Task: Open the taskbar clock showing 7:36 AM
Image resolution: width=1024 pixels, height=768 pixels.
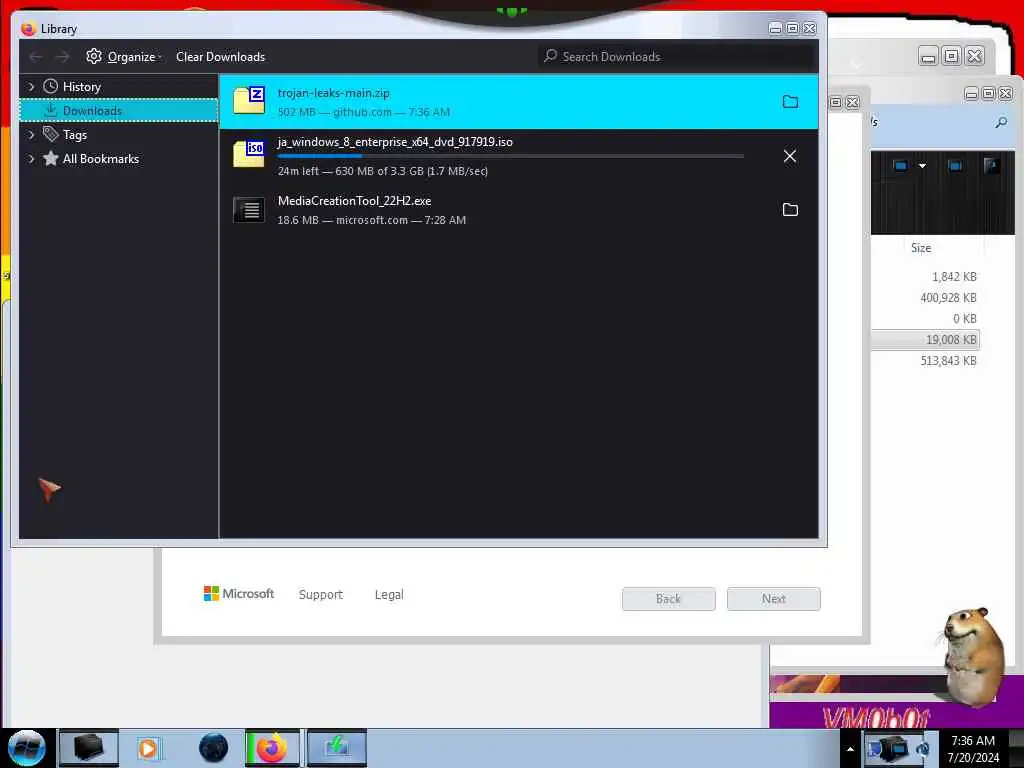Action: 973,749
